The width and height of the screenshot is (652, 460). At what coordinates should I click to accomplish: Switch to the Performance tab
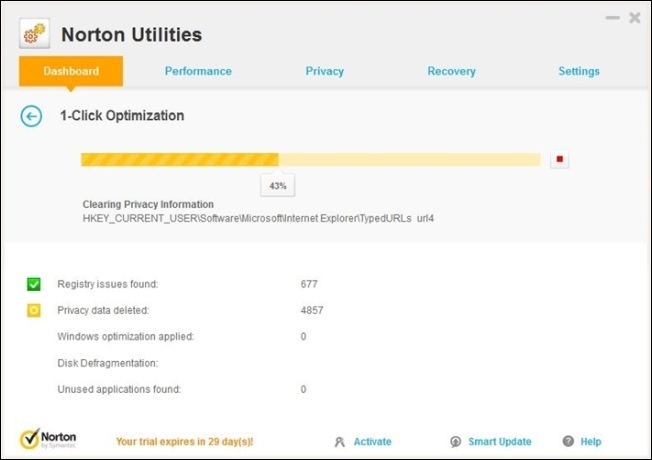(x=198, y=71)
